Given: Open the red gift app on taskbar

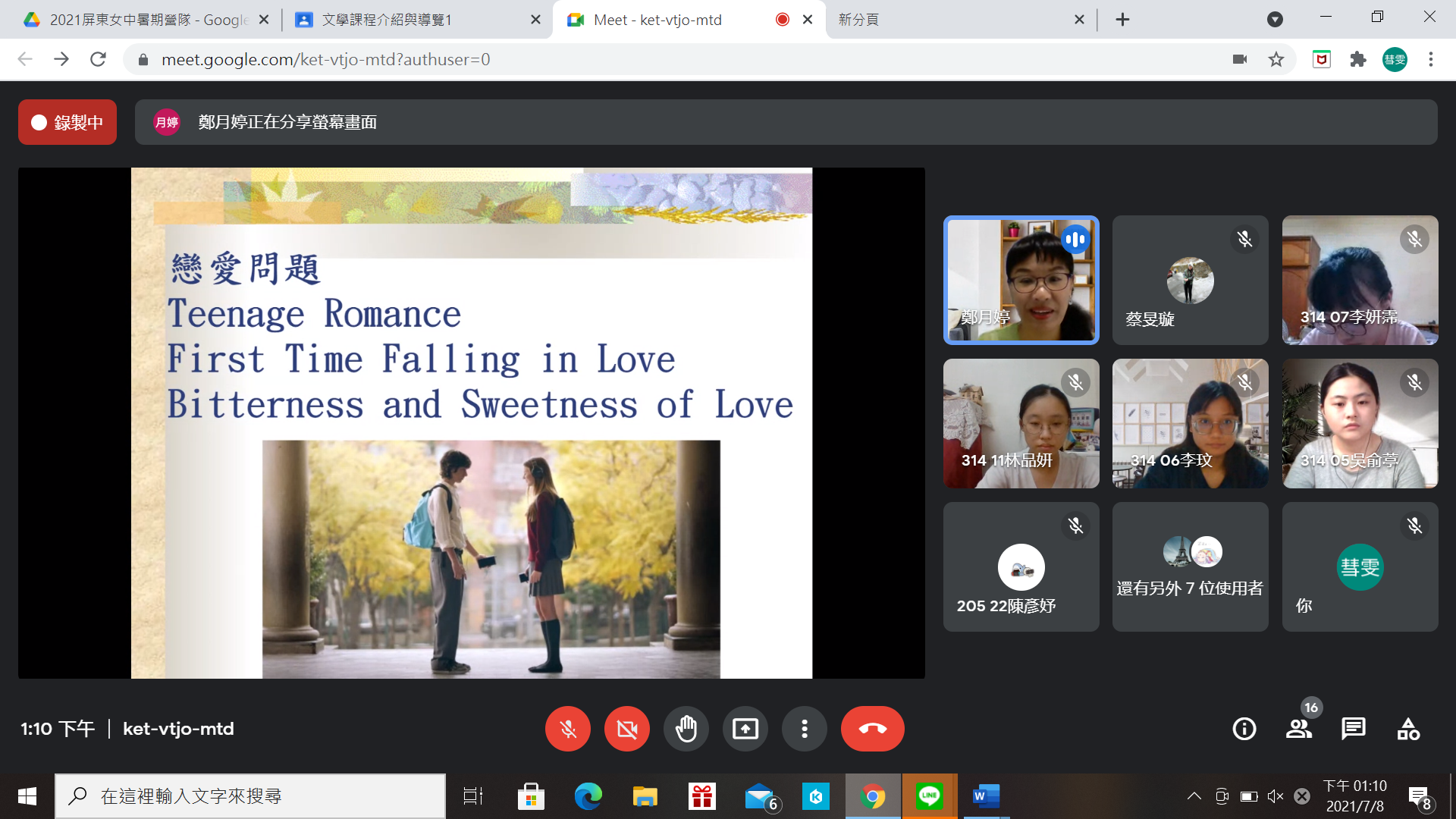Looking at the screenshot, I should point(701,796).
